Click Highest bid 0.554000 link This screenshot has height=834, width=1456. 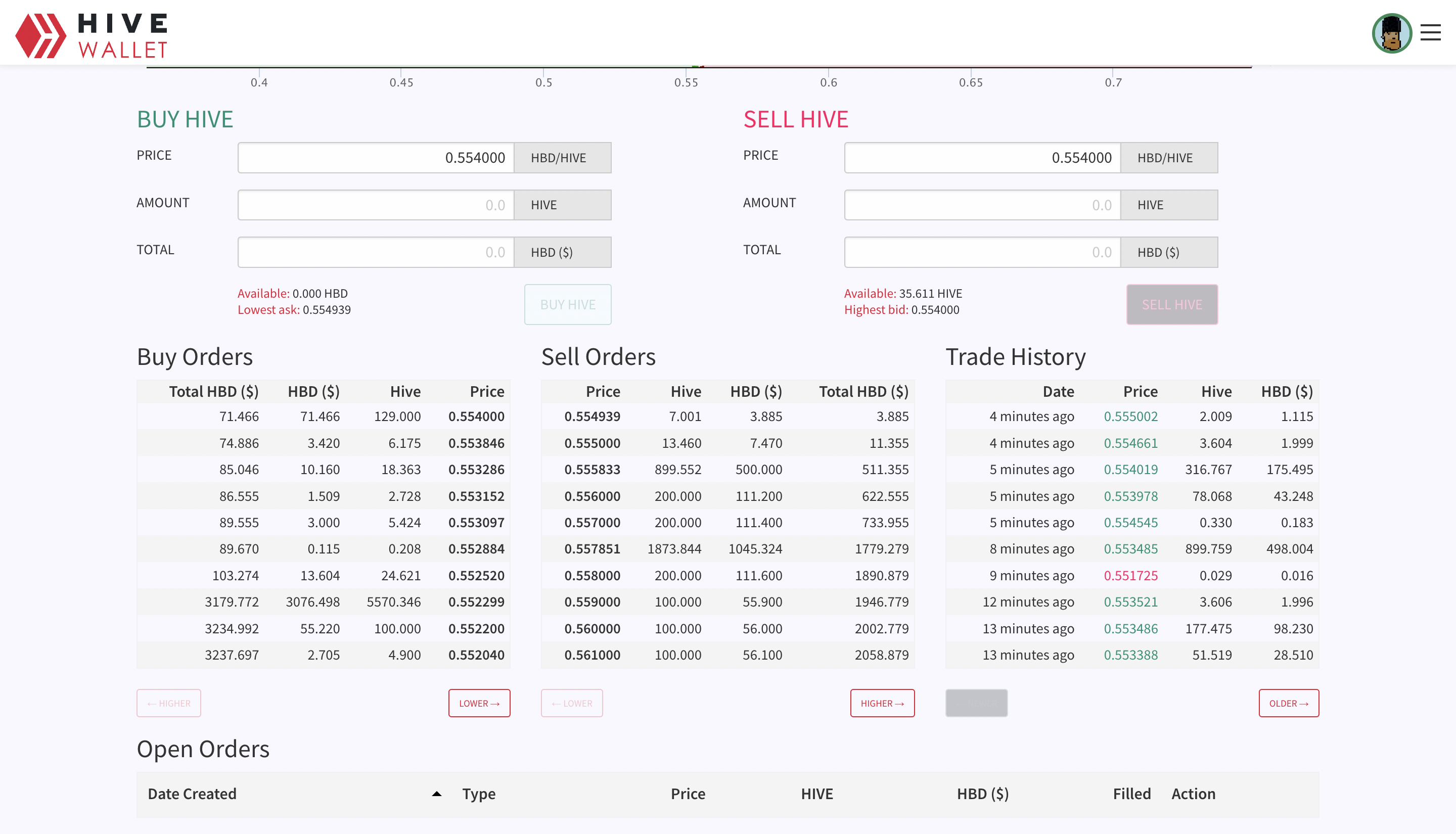[x=901, y=310]
